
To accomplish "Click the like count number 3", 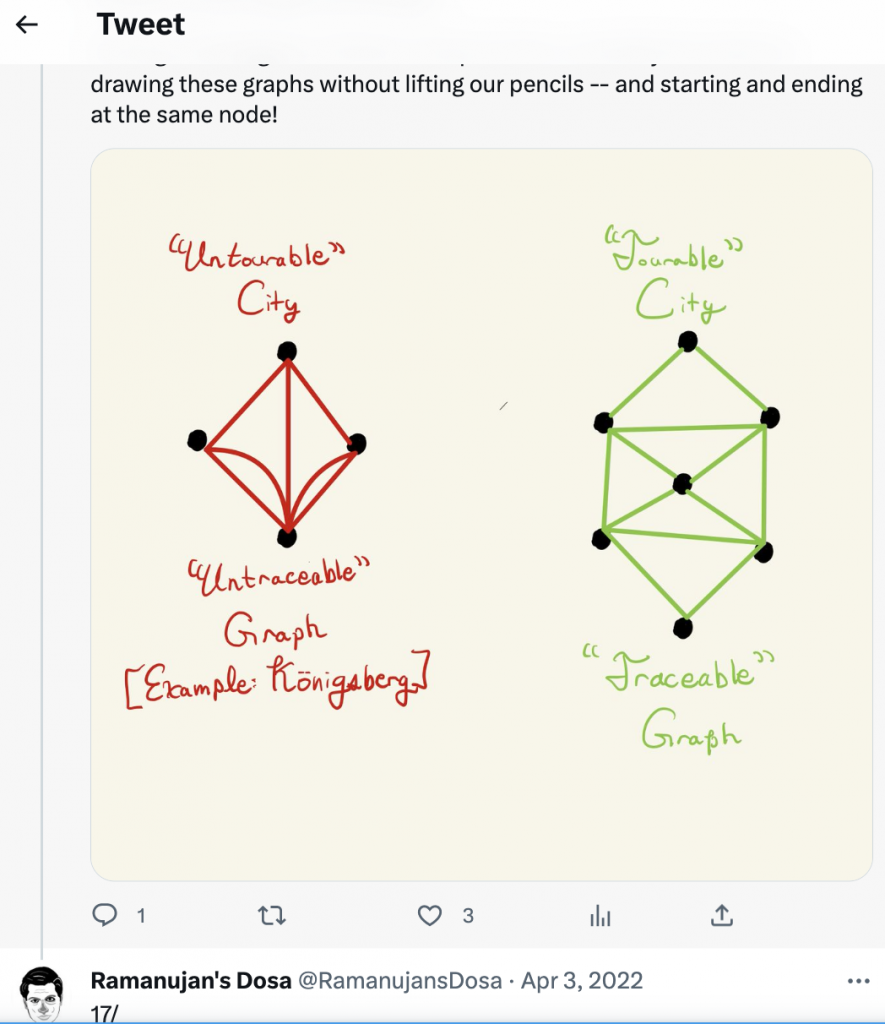I will (468, 916).
